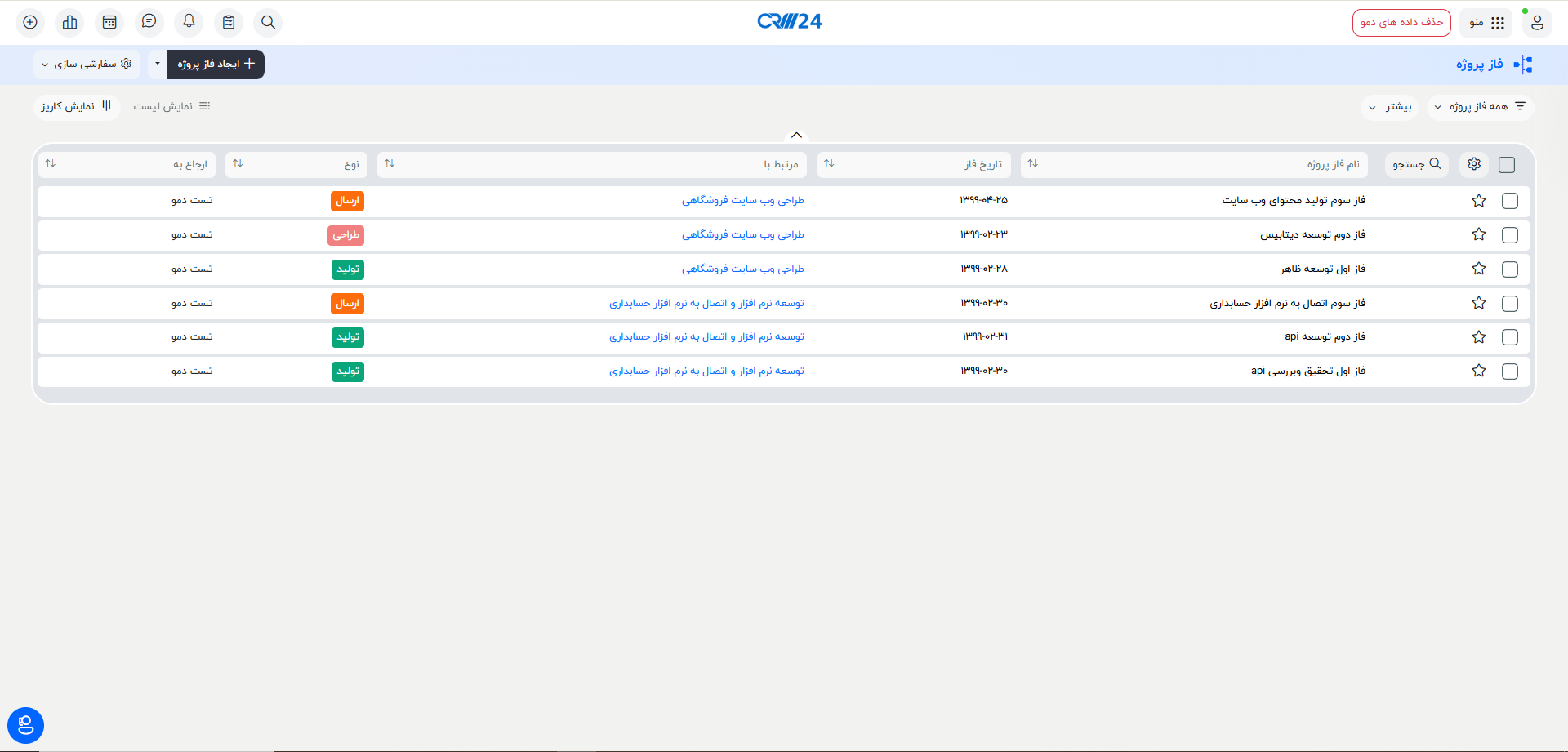Open the global search magnifier icon
This screenshot has width=1568, height=752.
tap(268, 22)
